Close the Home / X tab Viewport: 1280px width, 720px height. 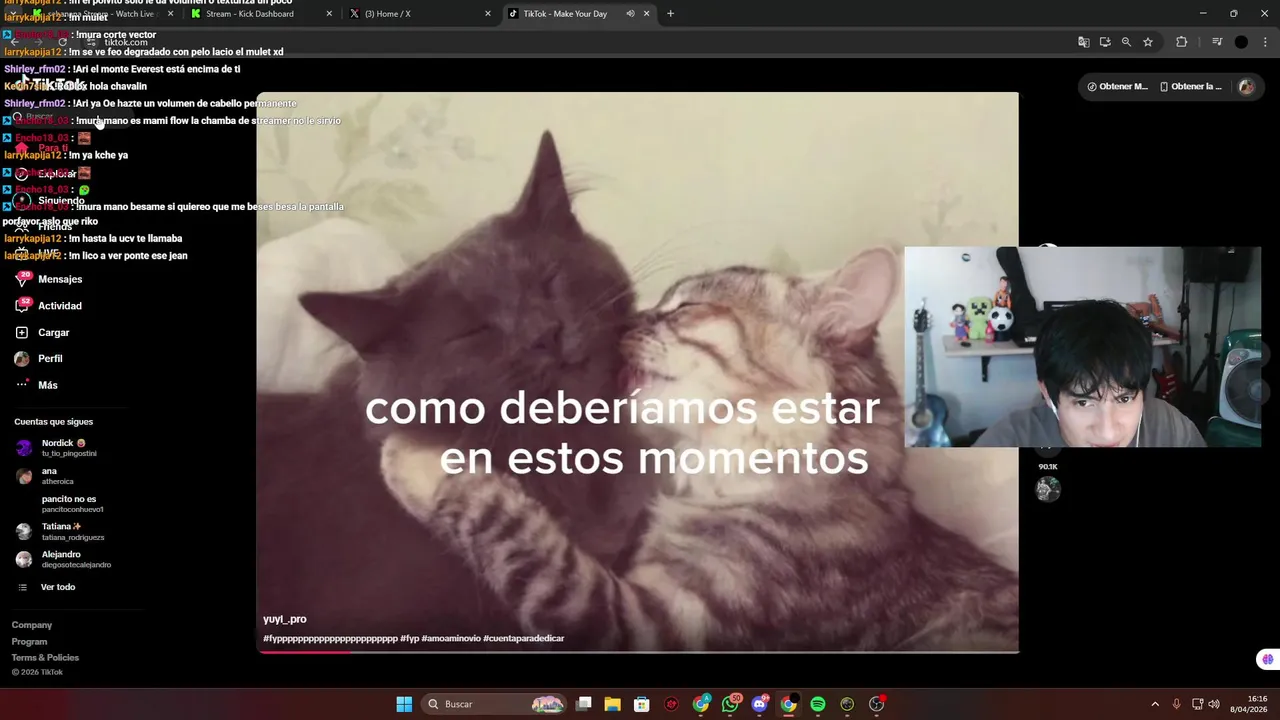488,14
